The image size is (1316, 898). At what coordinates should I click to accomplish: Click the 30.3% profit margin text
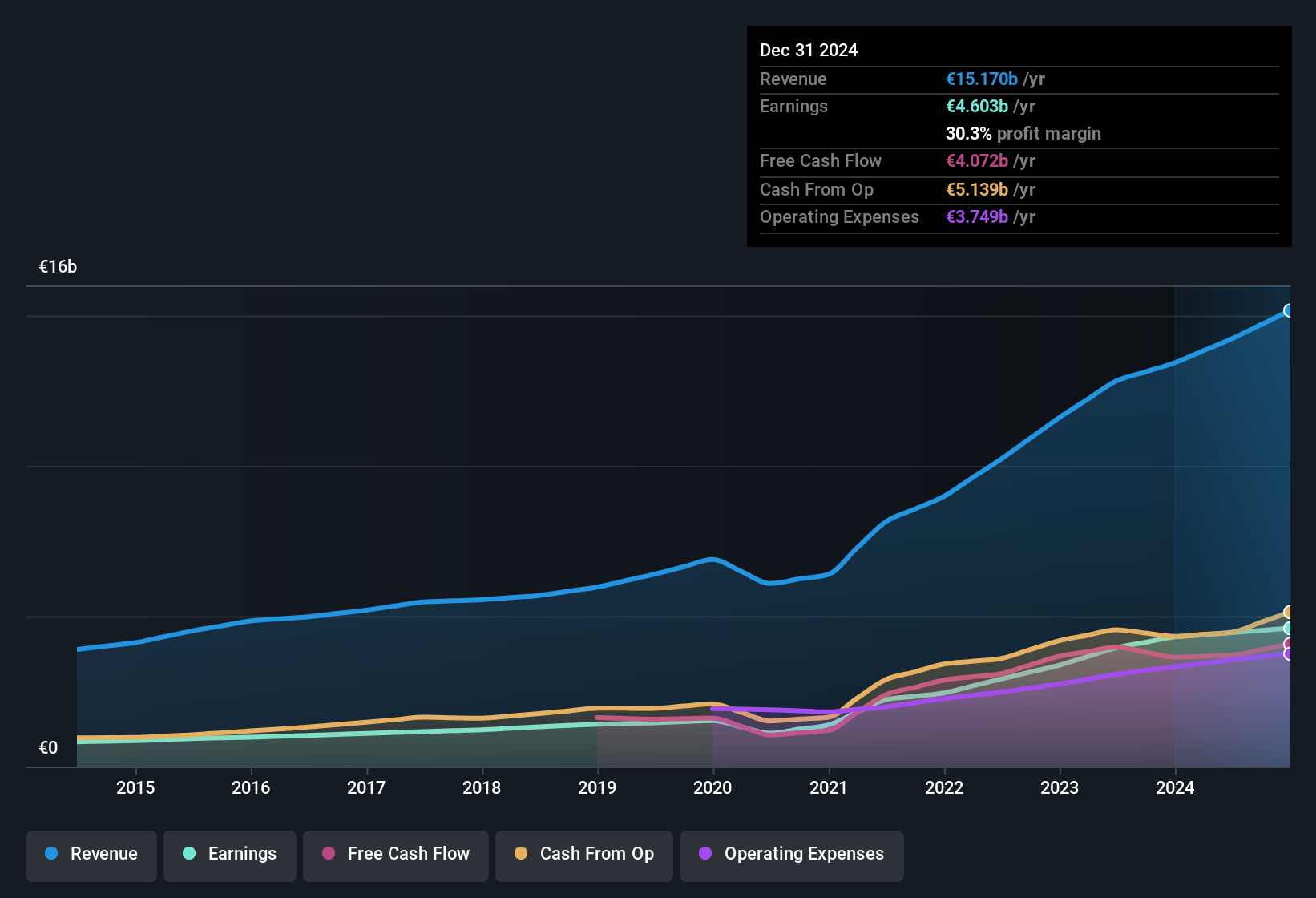1023,133
